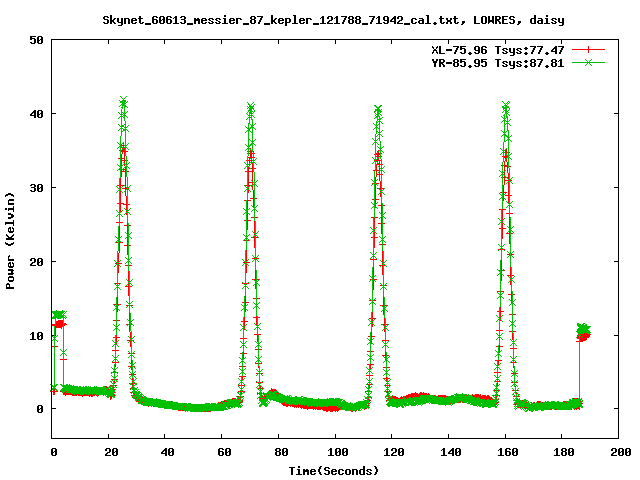Click the x-axis tick label 100
This screenshot has width=640, height=480.
click(338, 452)
